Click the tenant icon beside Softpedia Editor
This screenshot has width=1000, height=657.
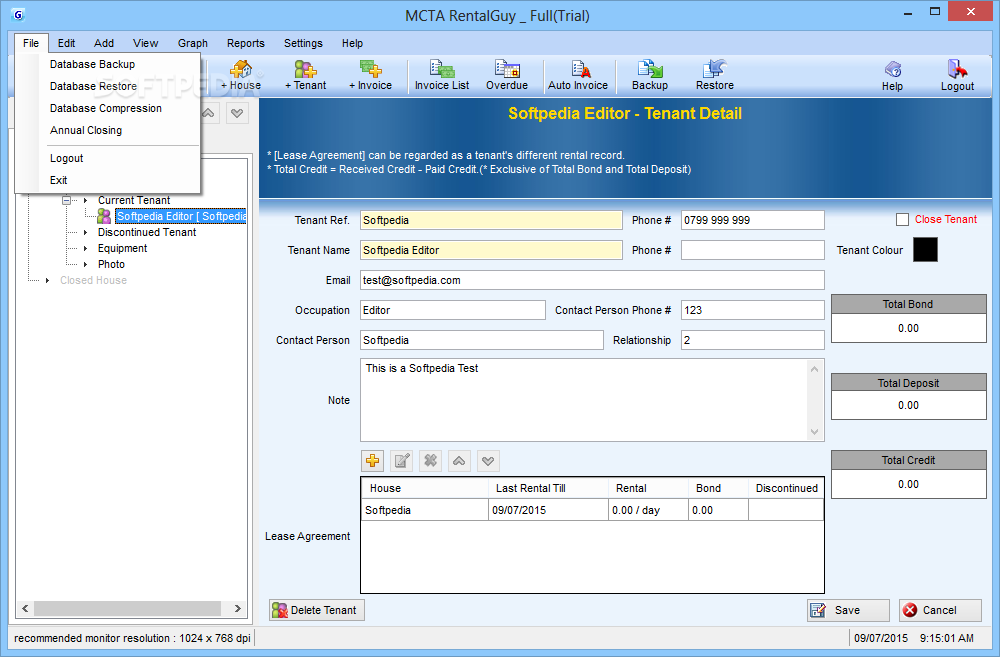(104, 216)
